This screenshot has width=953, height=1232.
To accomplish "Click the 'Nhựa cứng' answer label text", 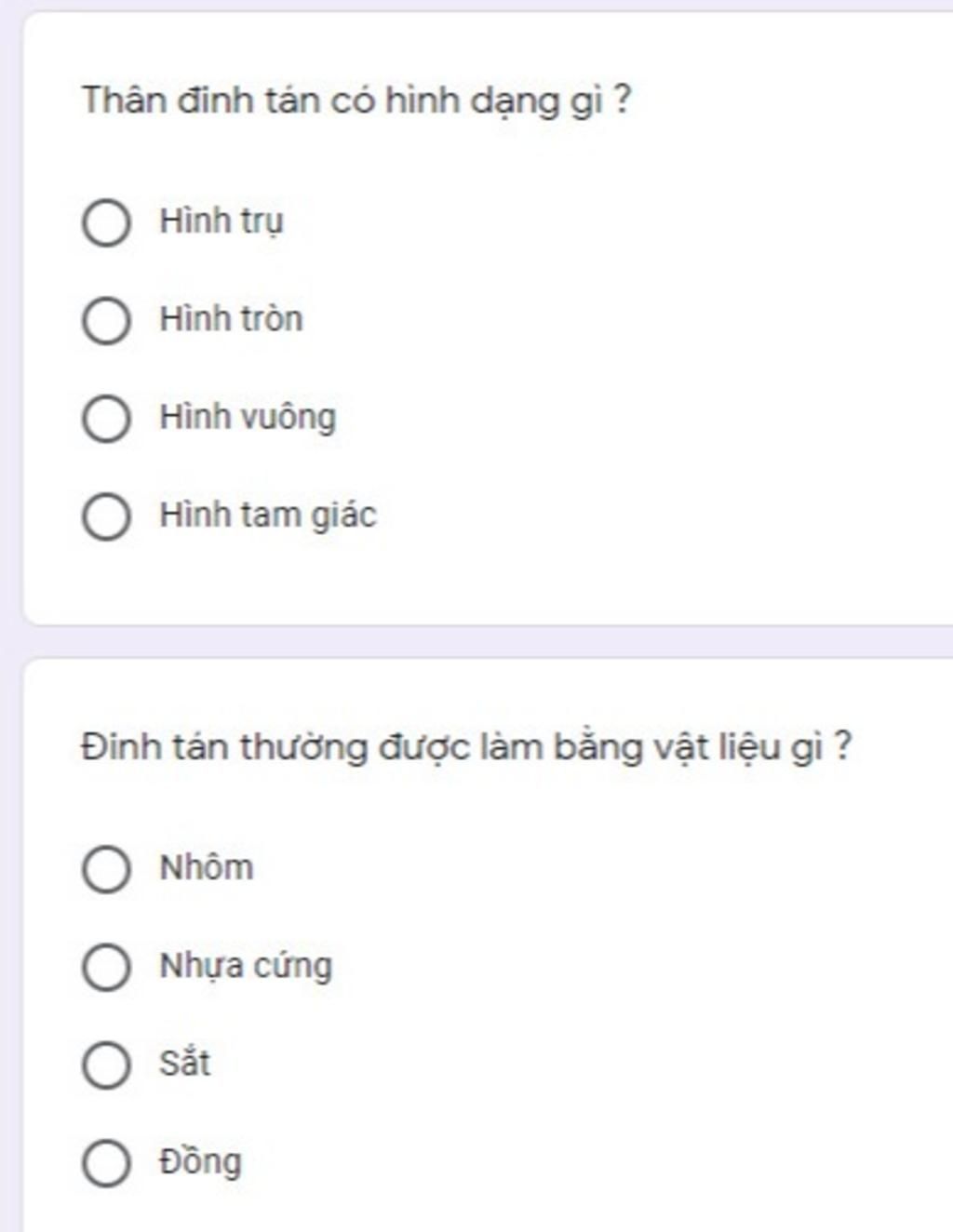I will pos(246,966).
